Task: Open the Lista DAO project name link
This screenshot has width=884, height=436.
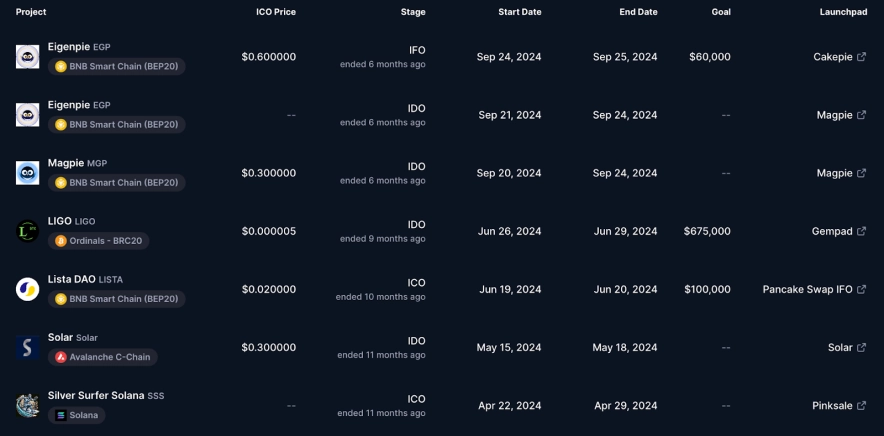Action: tap(71, 279)
